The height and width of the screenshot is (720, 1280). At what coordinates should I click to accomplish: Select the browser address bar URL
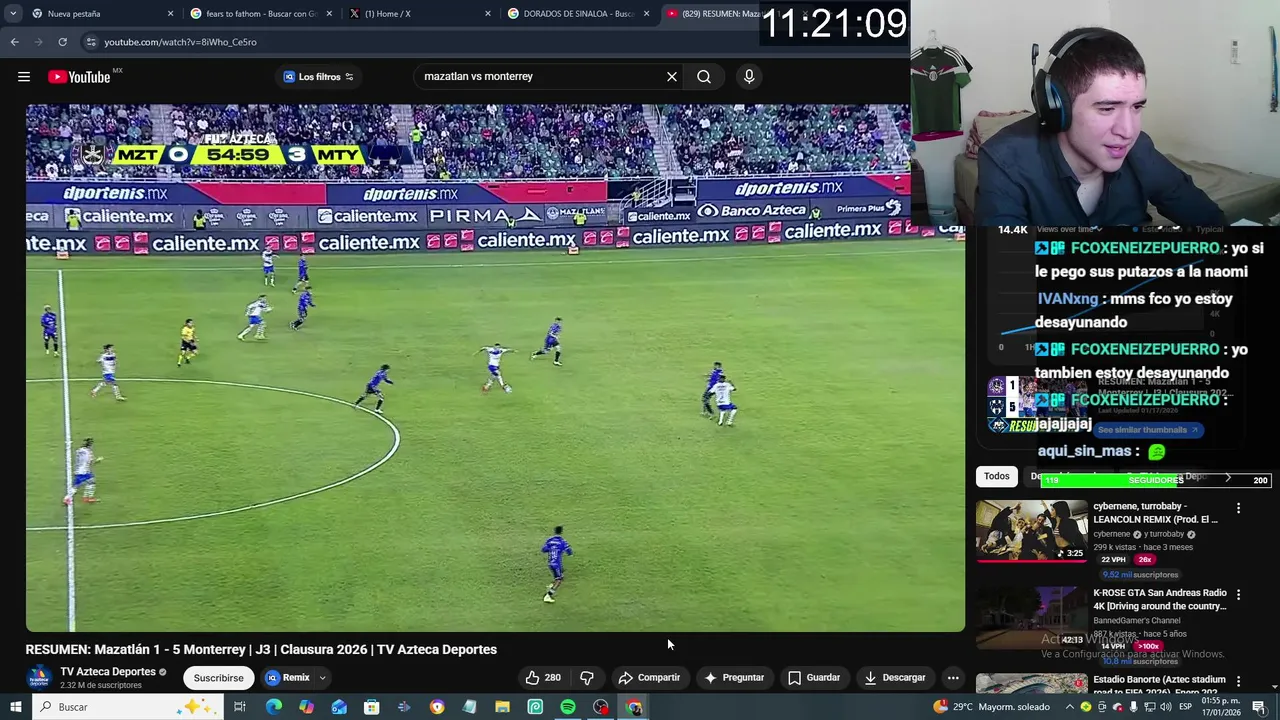click(180, 42)
